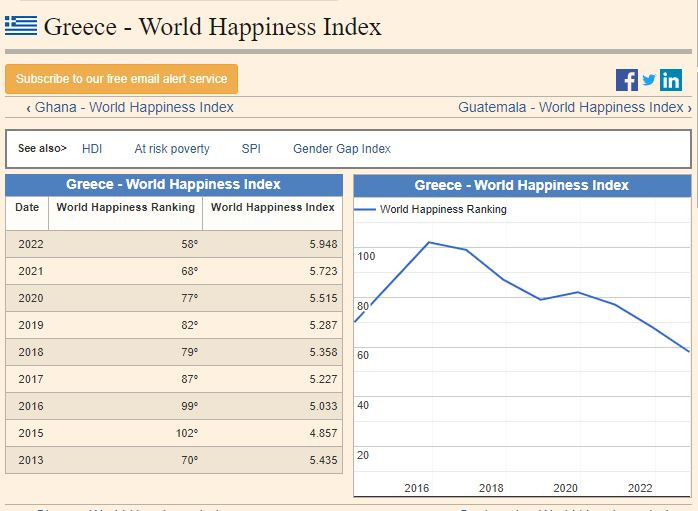The width and height of the screenshot is (698, 511).
Task: Go to Guatemala - World Happiness Index
Action: (x=574, y=107)
